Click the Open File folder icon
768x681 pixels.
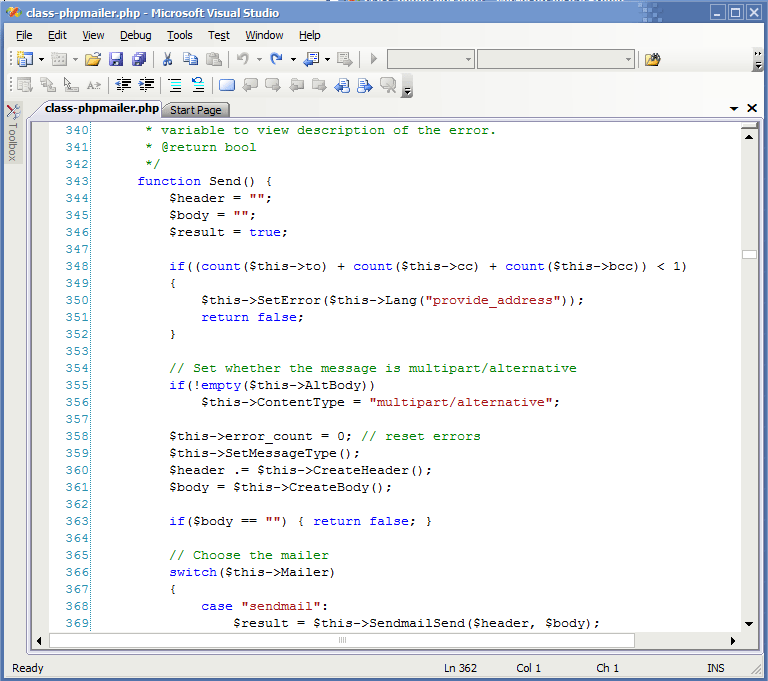[x=93, y=59]
